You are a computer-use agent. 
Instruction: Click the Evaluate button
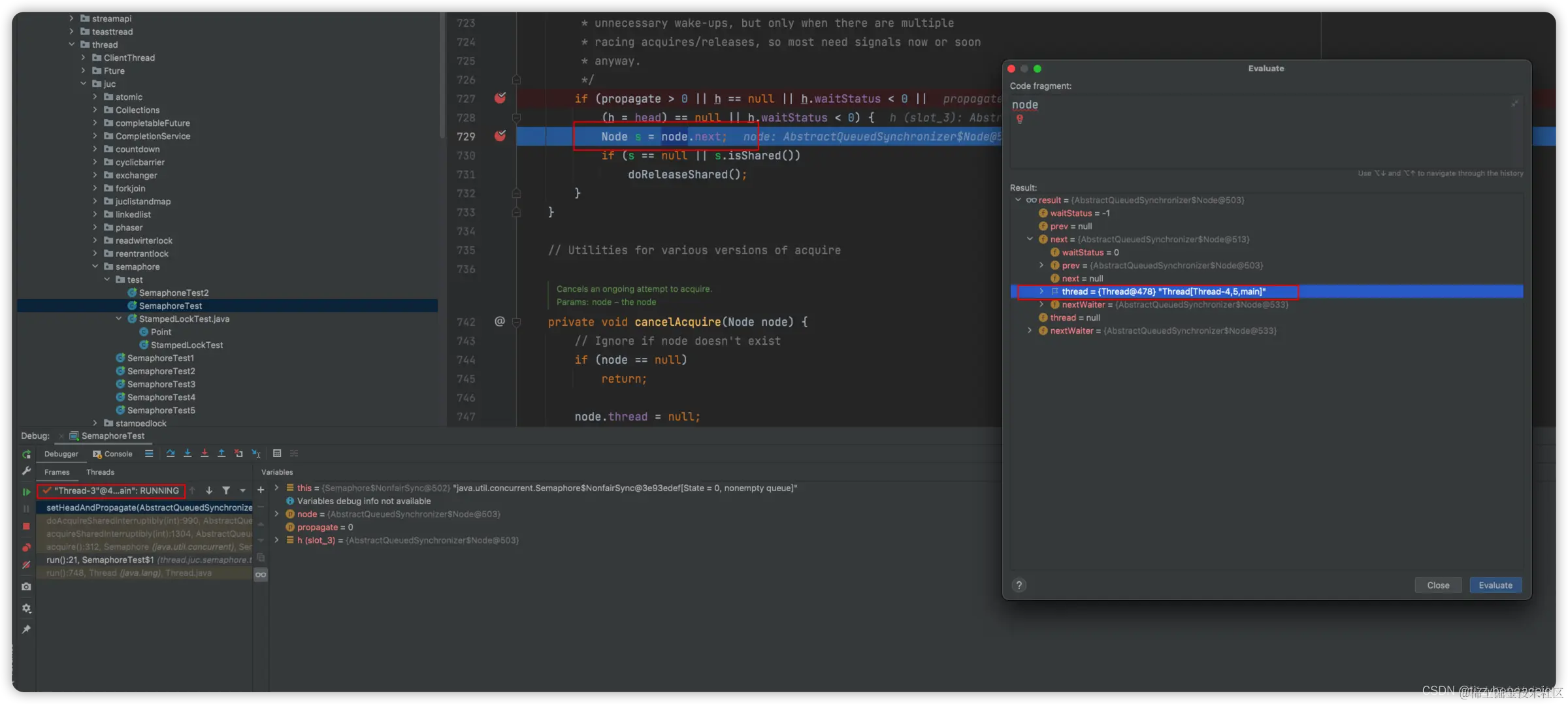pos(1495,585)
